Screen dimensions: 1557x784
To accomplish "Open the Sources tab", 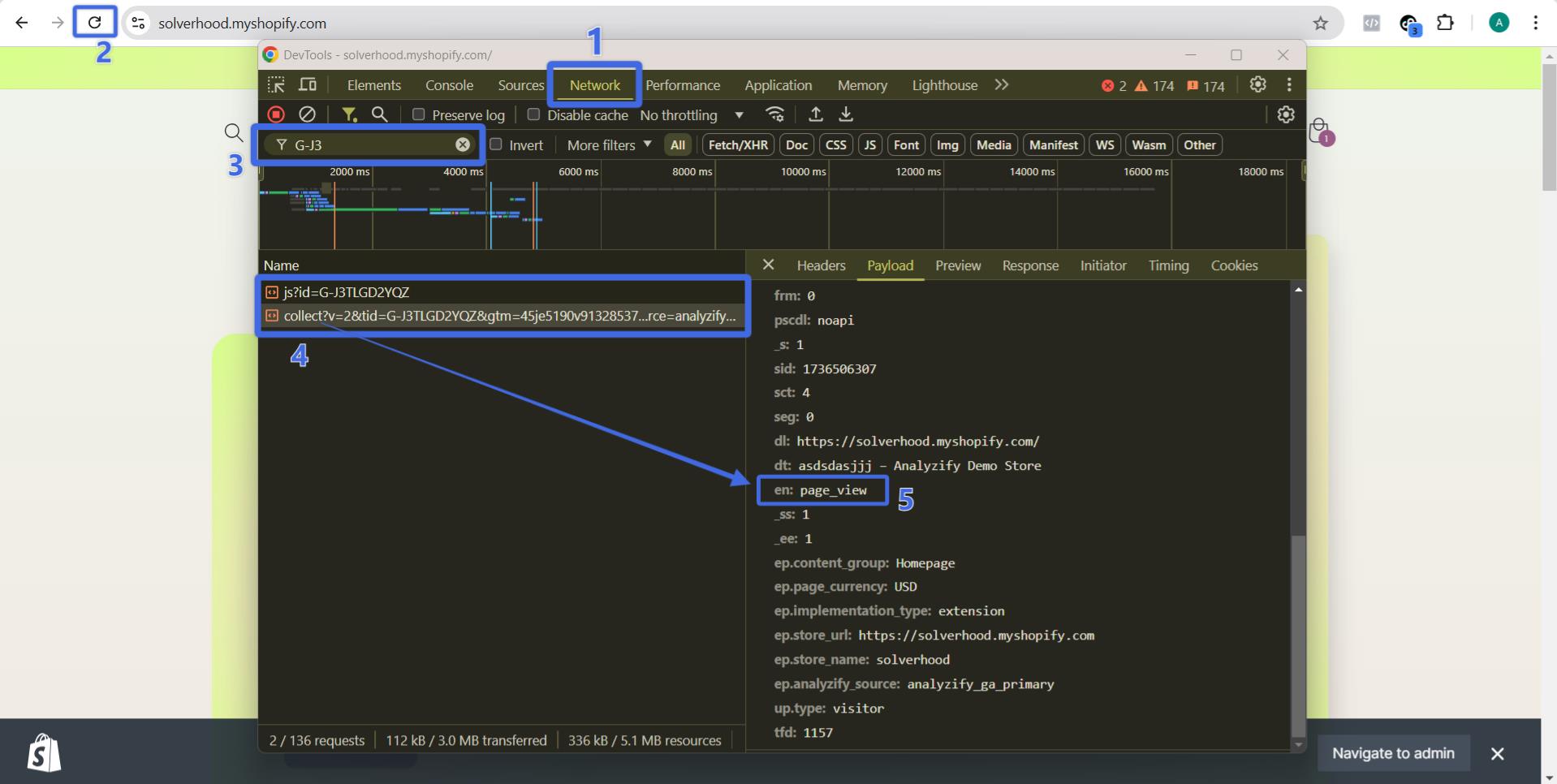I will [x=521, y=85].
